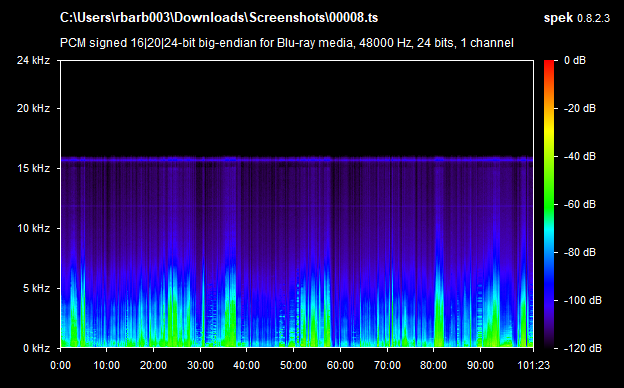Click the 0 kHz frequency axis label
The height and width of the screenshot is (388, 624).
click(36, 348)
